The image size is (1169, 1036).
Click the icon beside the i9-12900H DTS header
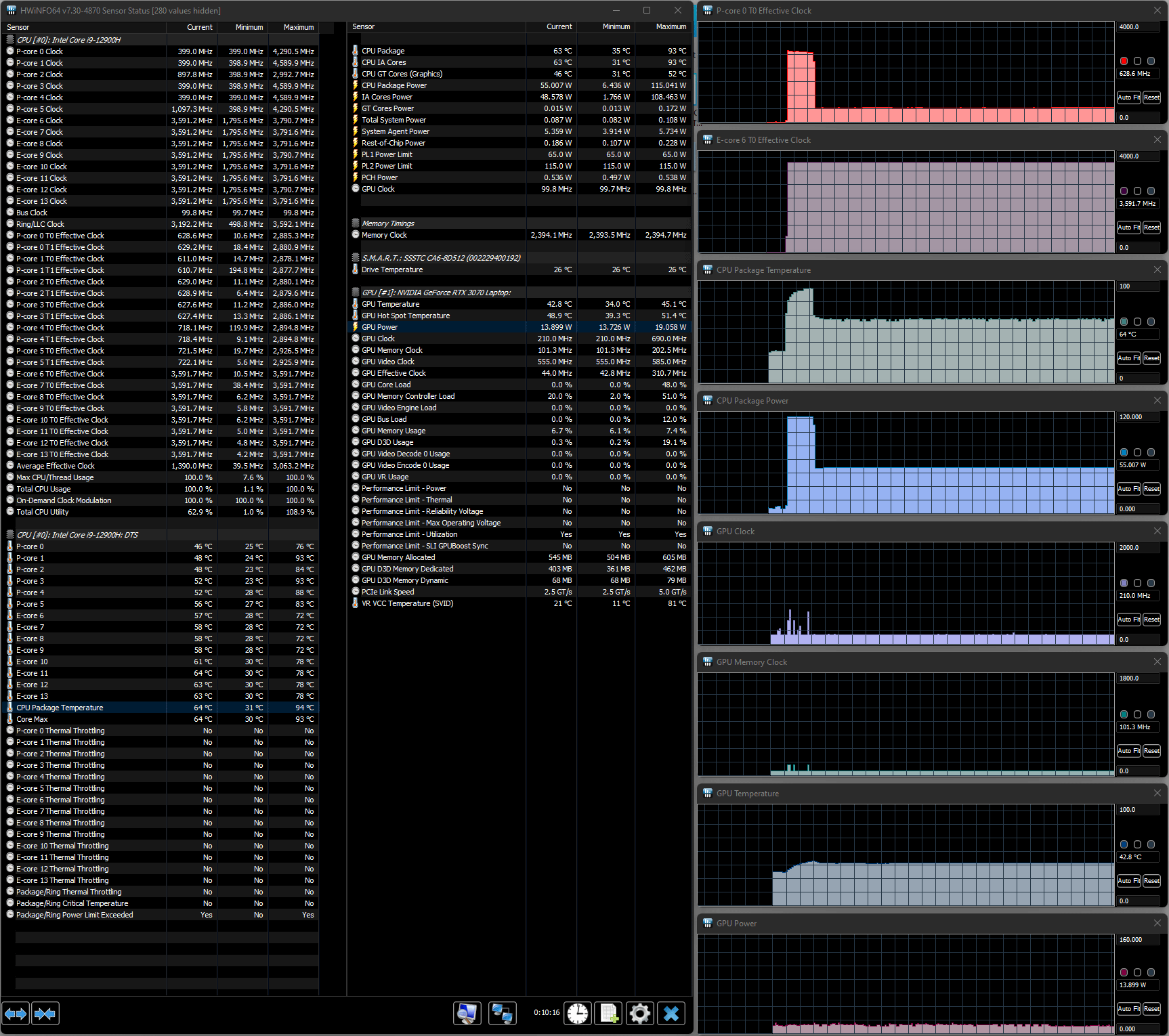point(10,535)
